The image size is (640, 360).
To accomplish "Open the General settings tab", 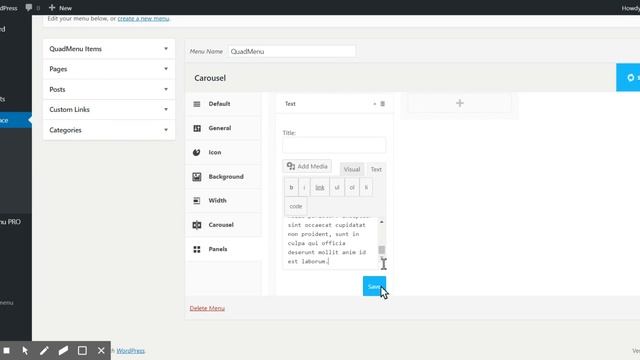I will tap(224, 128).
